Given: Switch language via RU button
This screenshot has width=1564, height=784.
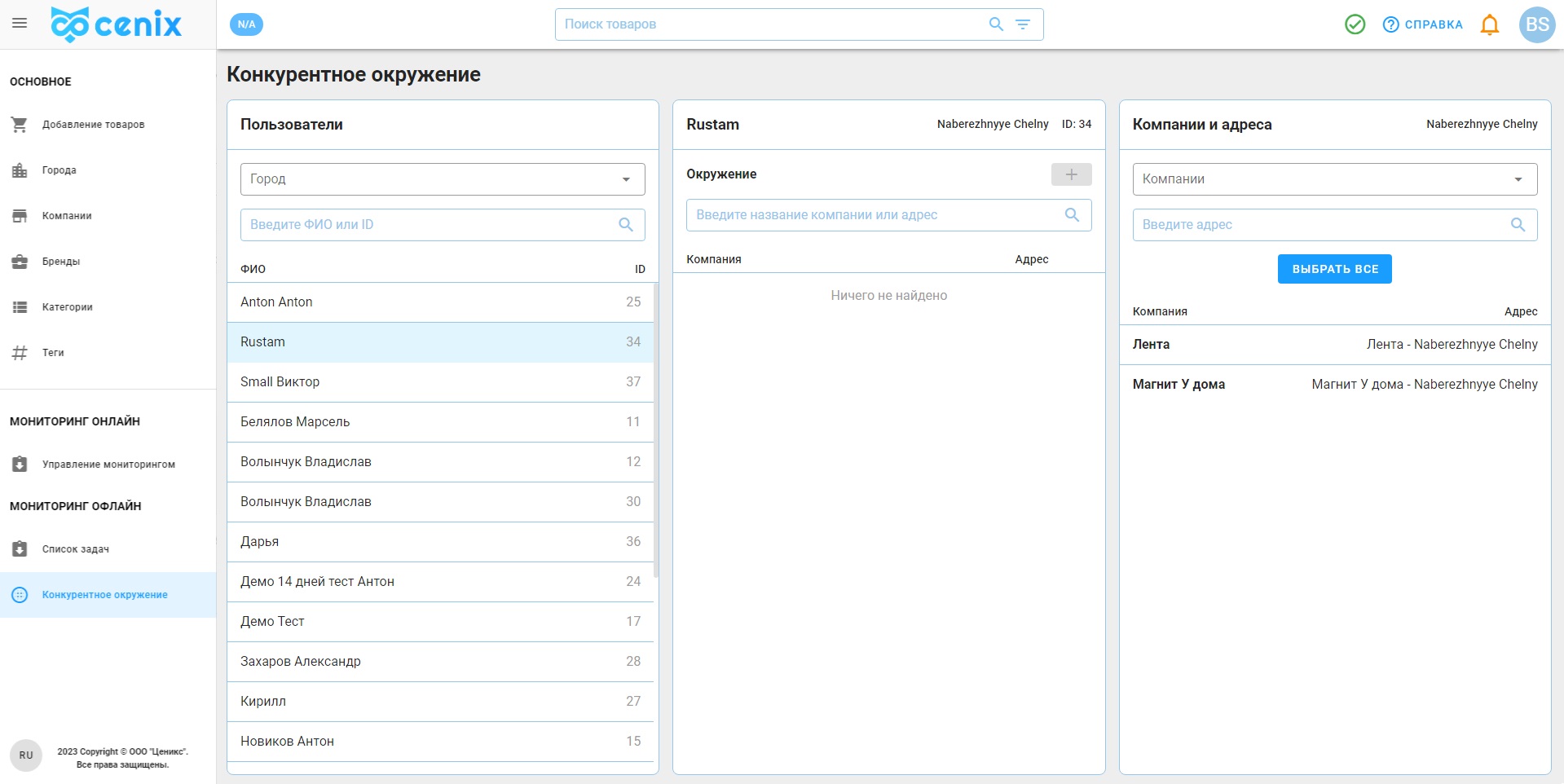Looking at the screenshot, I should 26,755.
